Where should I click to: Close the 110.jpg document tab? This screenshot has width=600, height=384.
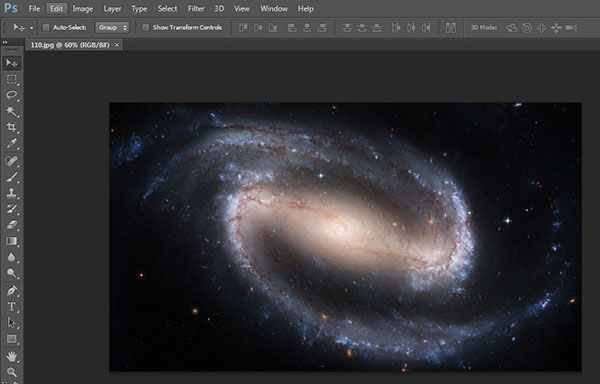coord(117,45)
